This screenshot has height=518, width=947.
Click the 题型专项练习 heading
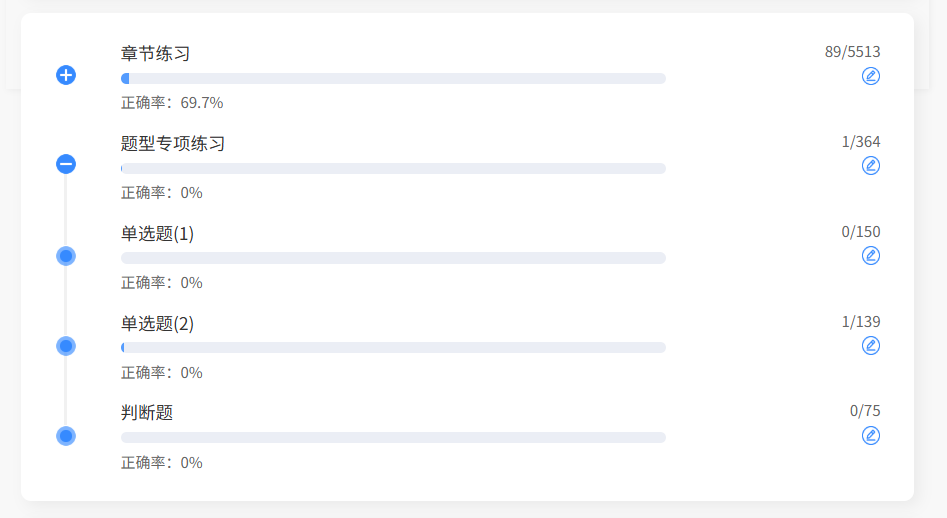pyautogui.click(x=173, y=144)
